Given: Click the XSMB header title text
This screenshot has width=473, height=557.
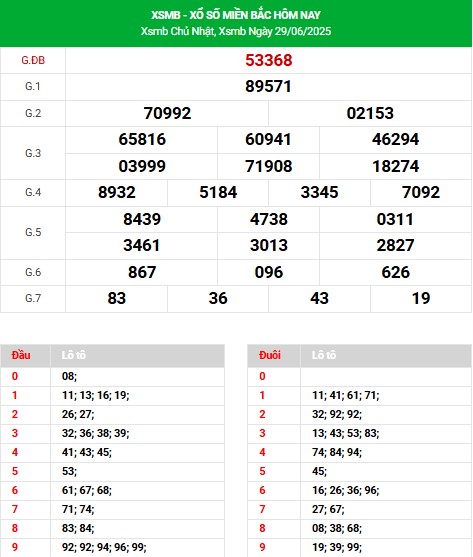Looking at the screenshot, I should (236, 15).
